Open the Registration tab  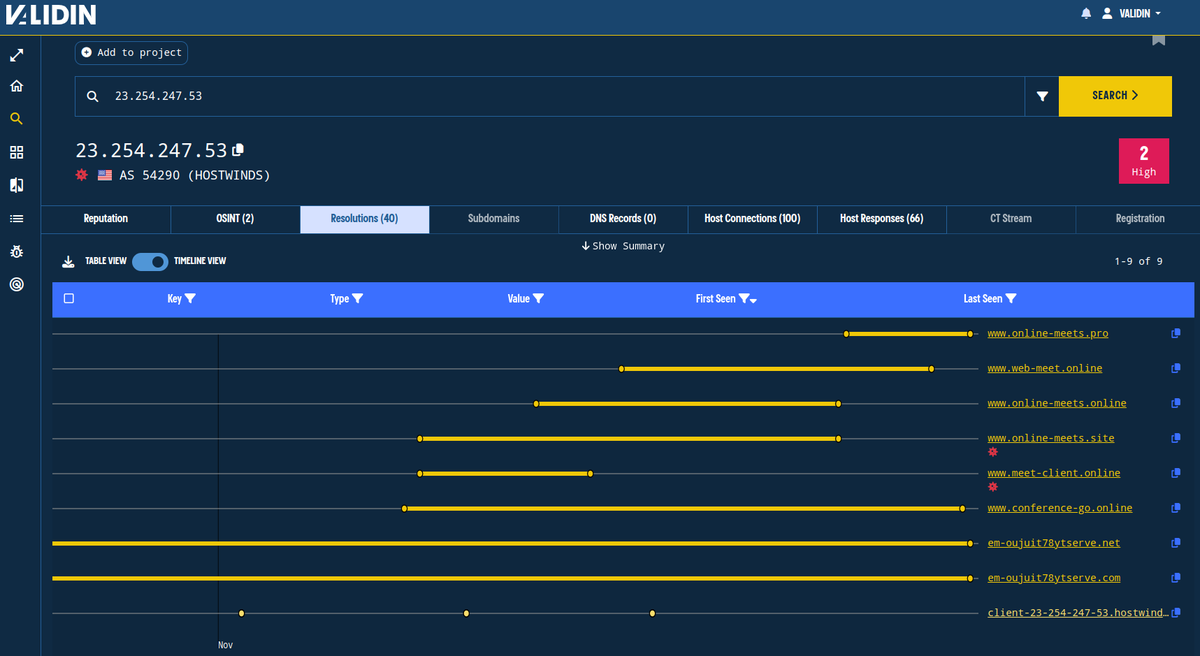(1140, 219)
